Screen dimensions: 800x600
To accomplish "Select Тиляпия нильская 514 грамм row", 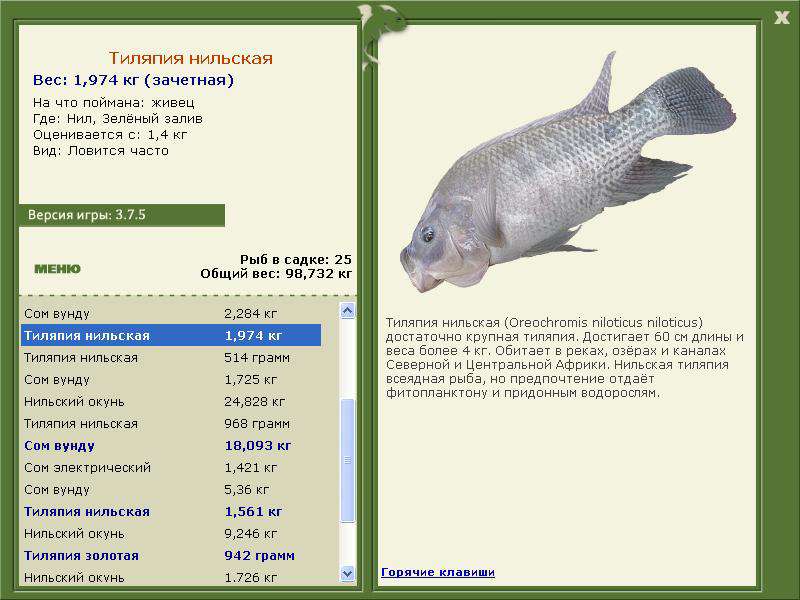I will coord(171,358).
